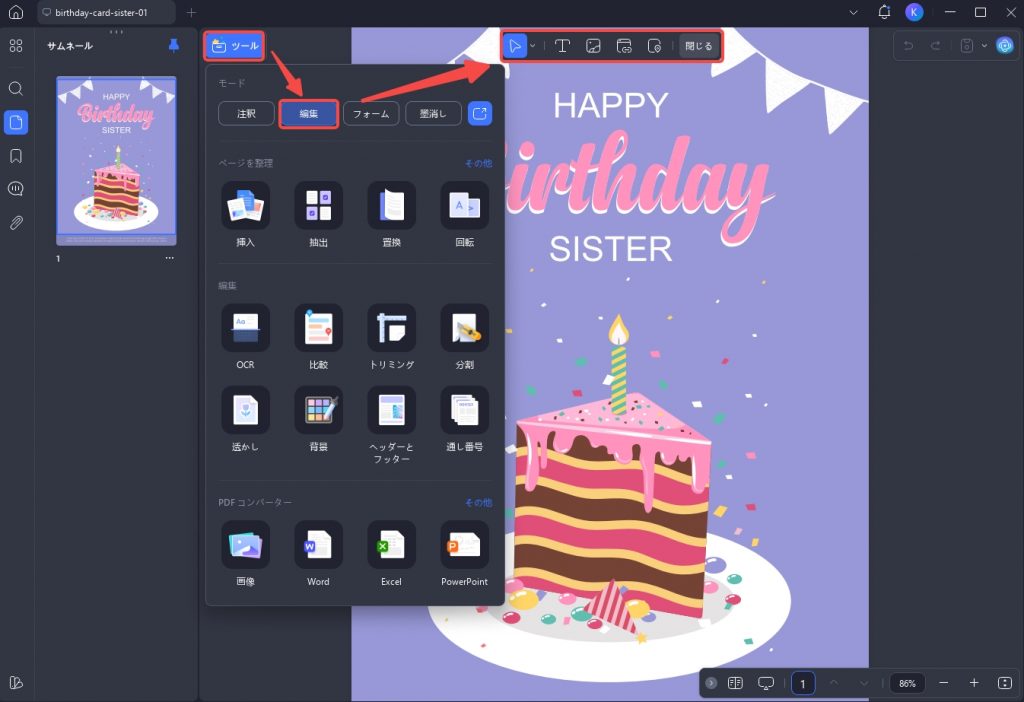Open notifications bell icon
The width and height of the screenshot is (1024, 702).
884,12
